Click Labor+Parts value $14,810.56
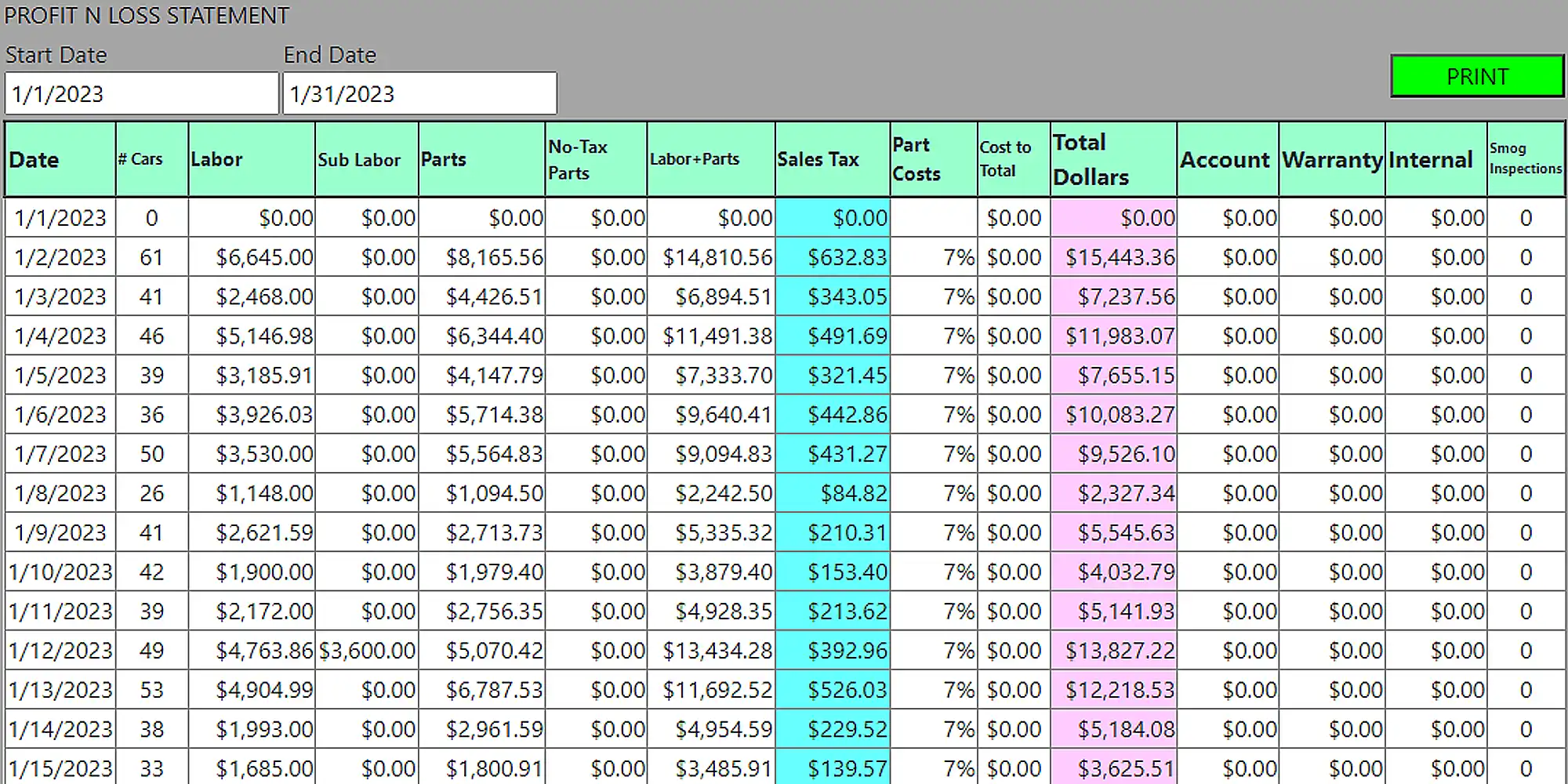Viewport: 1568px width, 784px height. (x=711, y=256)
